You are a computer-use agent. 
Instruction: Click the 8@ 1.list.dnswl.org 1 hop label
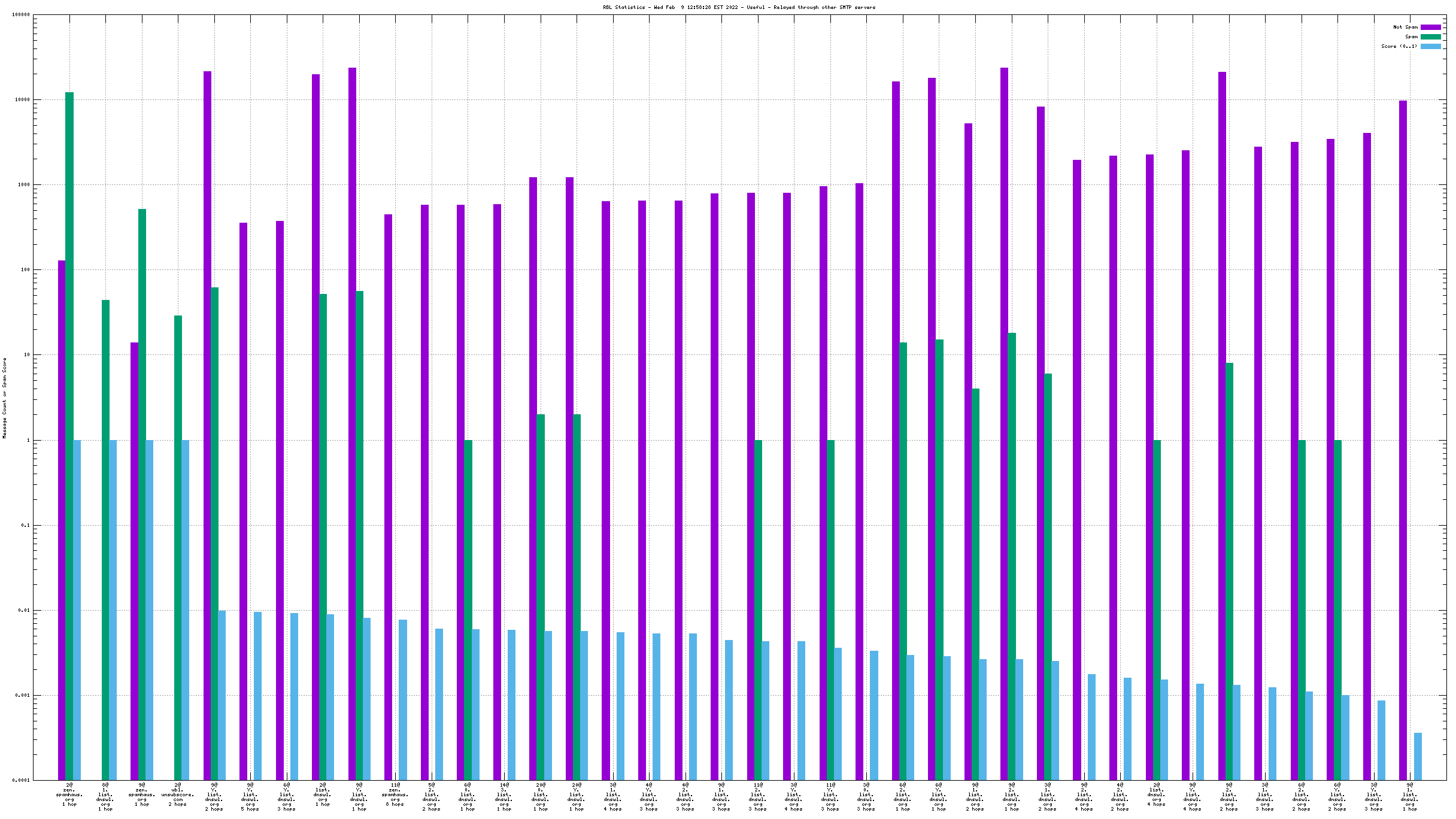pyautogui.click(x=105, y=796)
